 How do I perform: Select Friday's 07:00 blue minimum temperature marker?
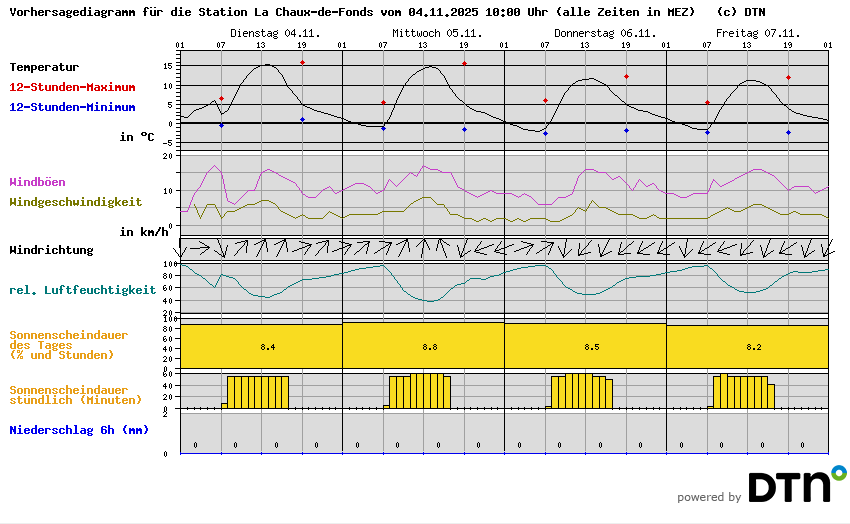coord(707,132)
